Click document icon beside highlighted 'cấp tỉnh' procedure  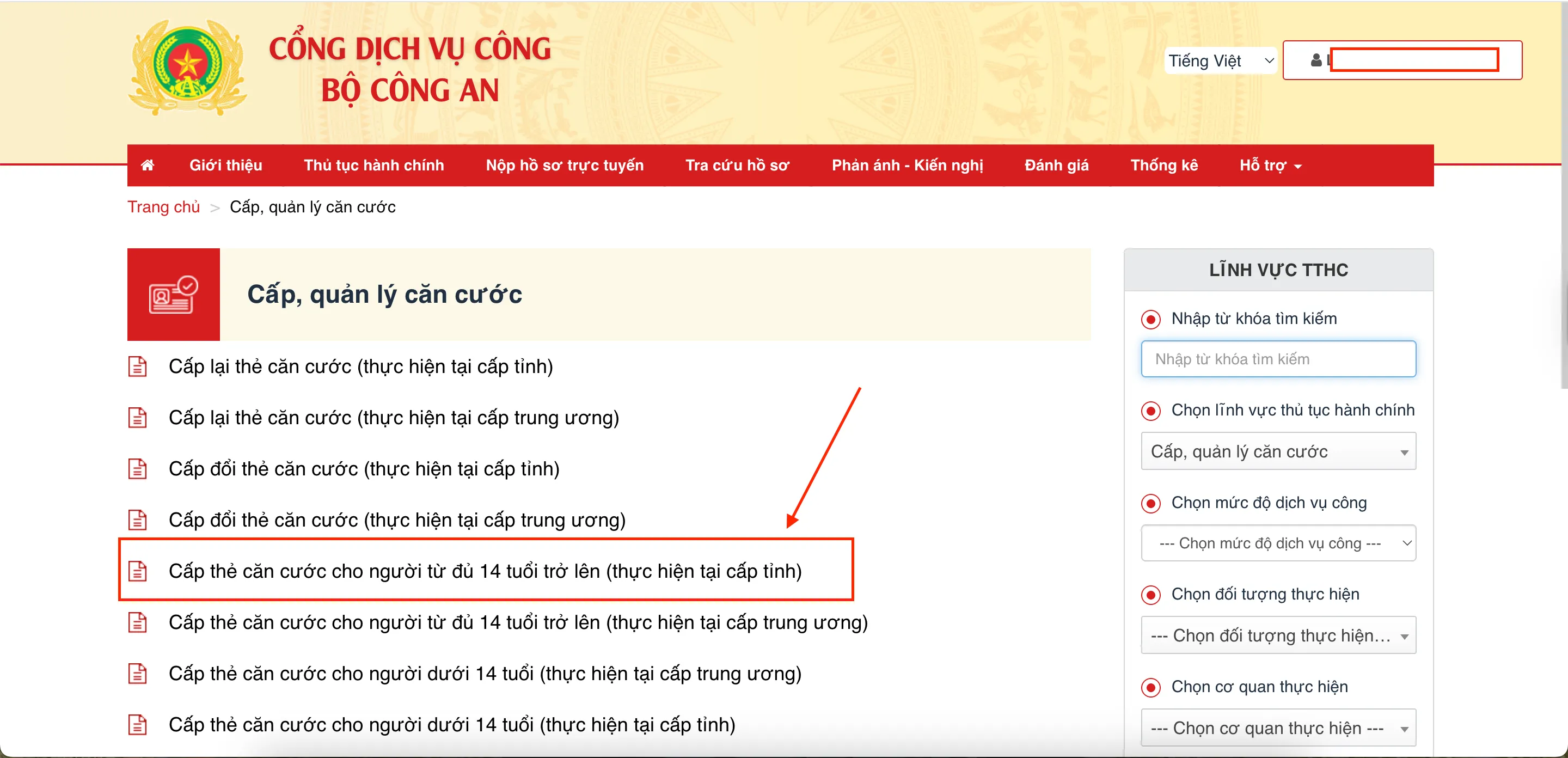138,571
